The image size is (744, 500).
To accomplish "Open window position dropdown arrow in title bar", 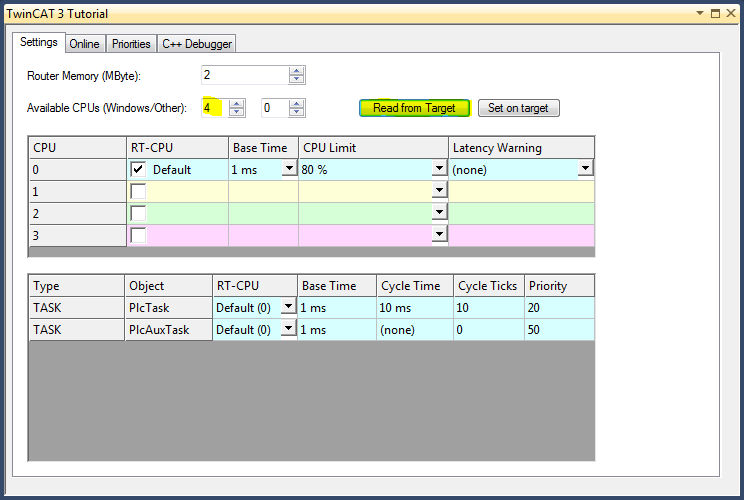I will 700,13.
